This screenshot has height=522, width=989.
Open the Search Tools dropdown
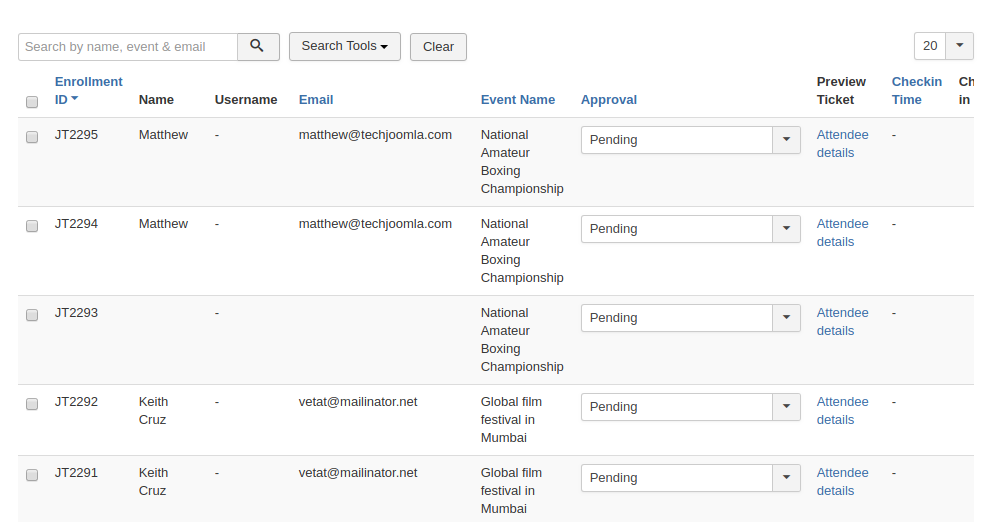point(344,46)
